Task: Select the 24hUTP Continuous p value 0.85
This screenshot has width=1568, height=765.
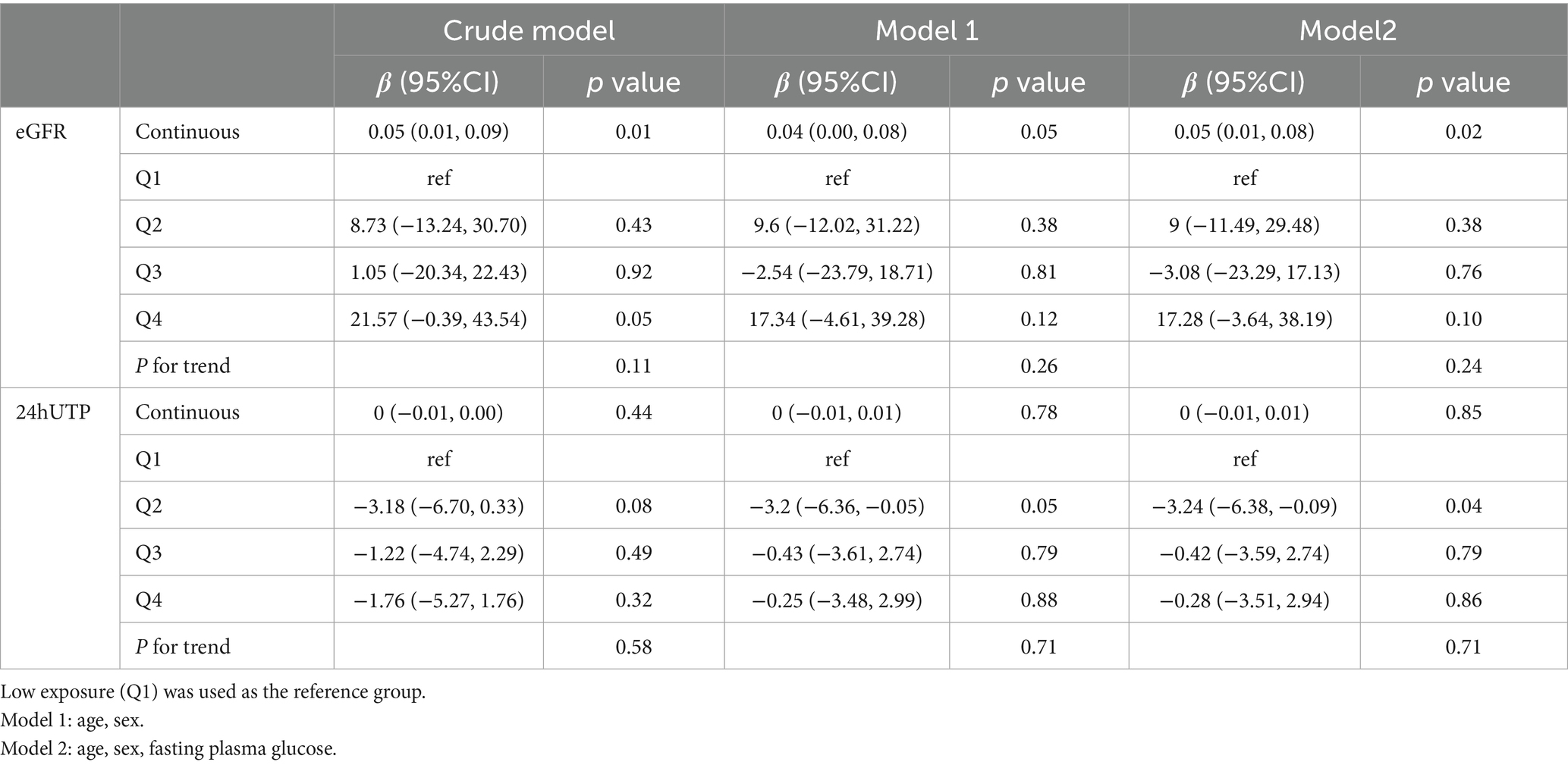Action: click(x=1463, y=412)
